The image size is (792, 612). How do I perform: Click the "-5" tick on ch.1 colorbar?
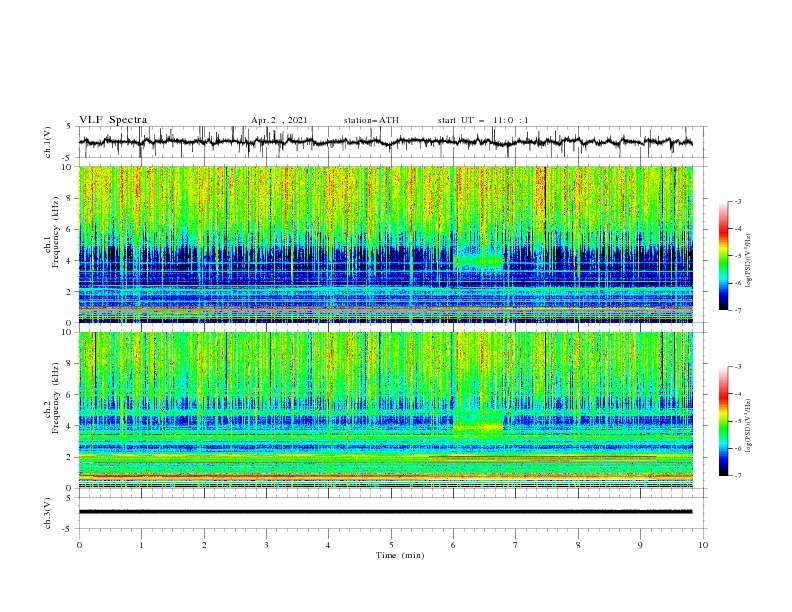point(737,256)
